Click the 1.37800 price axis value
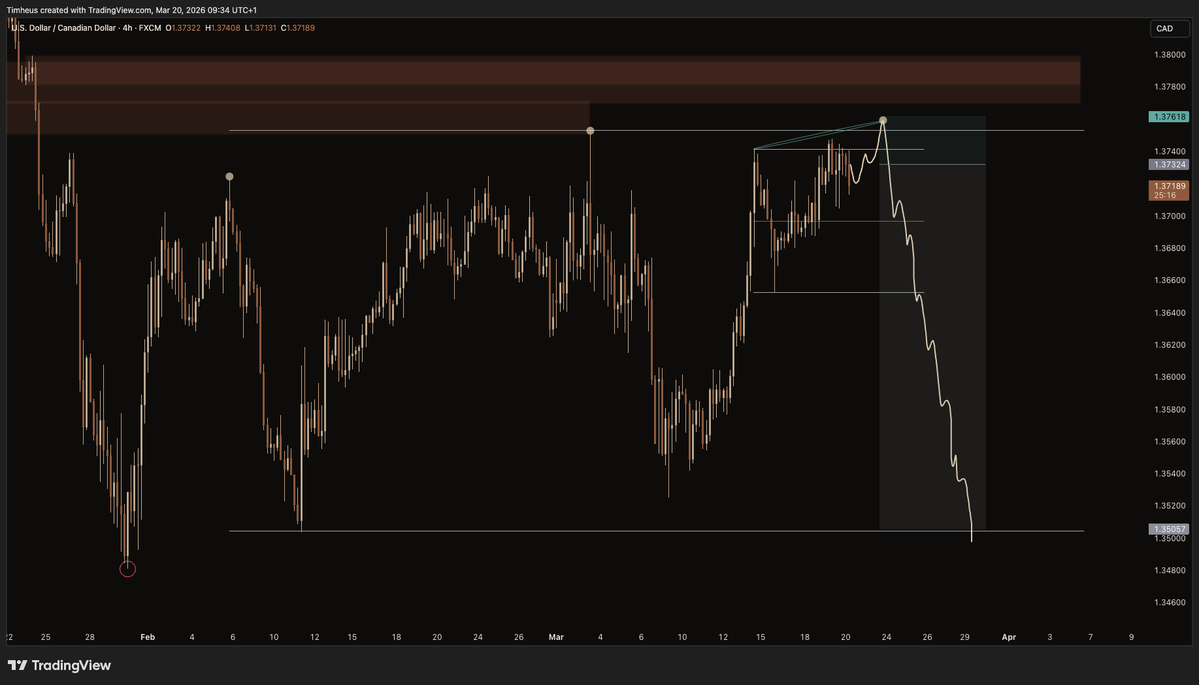 pyautogui.click(x=1170, y=86)
